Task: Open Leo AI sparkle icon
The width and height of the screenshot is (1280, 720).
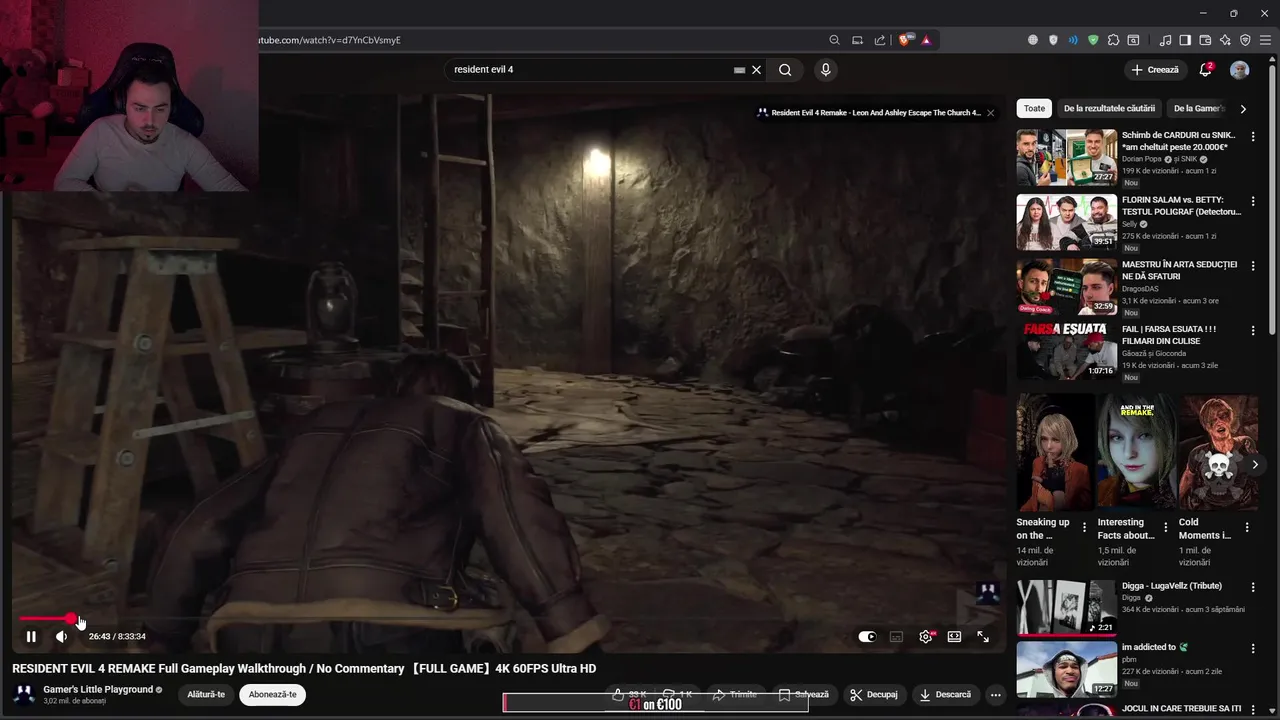Action: click(x=1225, y=40)
